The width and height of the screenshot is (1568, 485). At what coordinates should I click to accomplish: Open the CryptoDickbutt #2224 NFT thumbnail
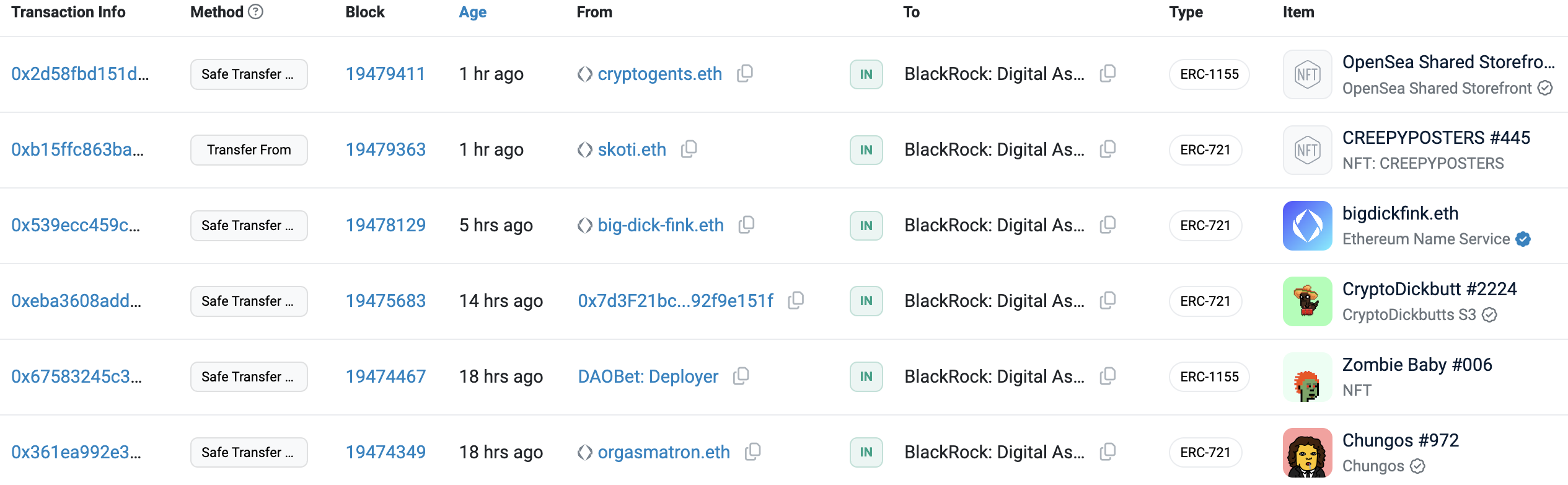click(1307, 301)
